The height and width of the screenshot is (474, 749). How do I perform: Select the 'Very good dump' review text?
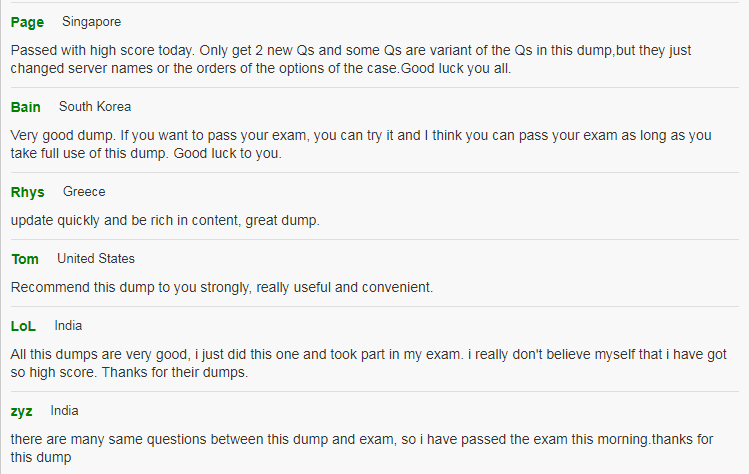click(361, 144)
